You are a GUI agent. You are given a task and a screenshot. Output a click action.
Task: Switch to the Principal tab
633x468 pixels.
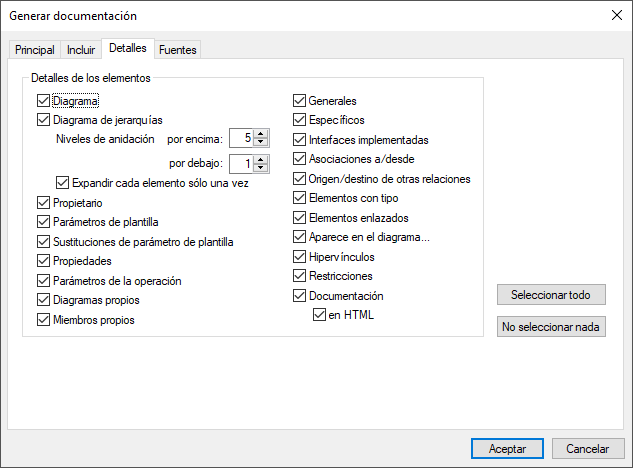35,50
